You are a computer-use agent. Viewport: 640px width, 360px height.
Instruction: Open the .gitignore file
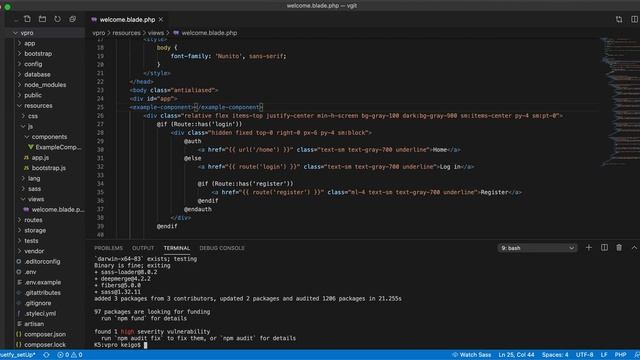click(x=34, y=303)
